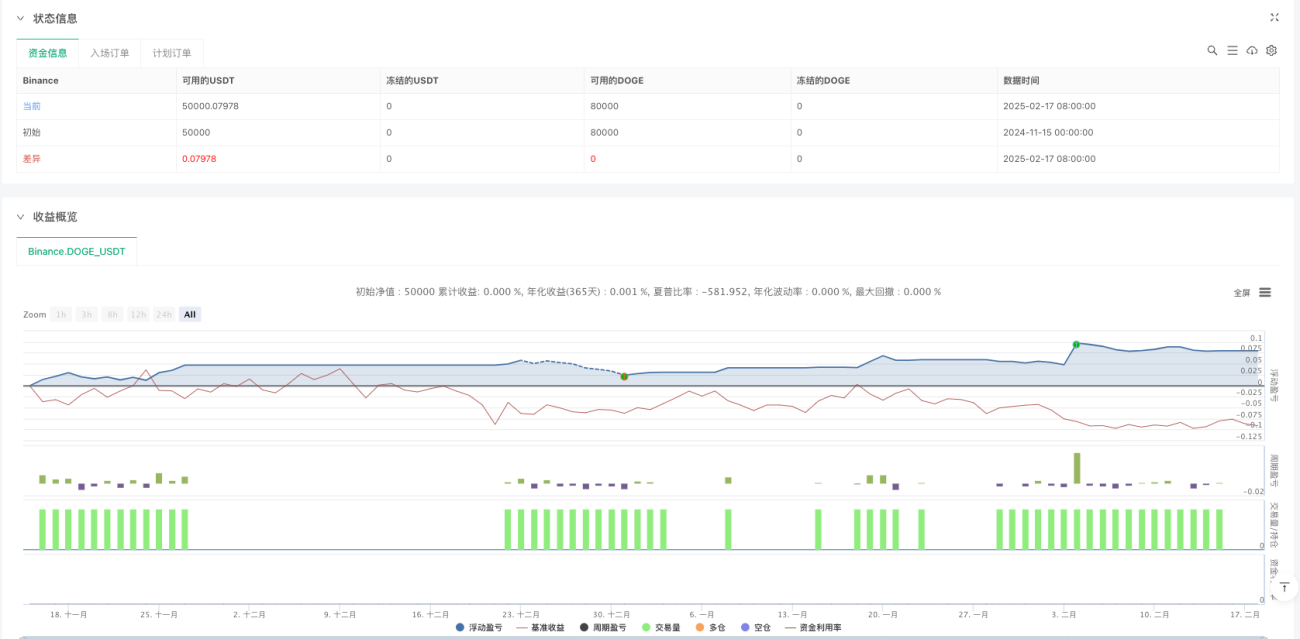1300x639 pixels.
Task: Toggle the 多仓 legend series
Action: 710,627
